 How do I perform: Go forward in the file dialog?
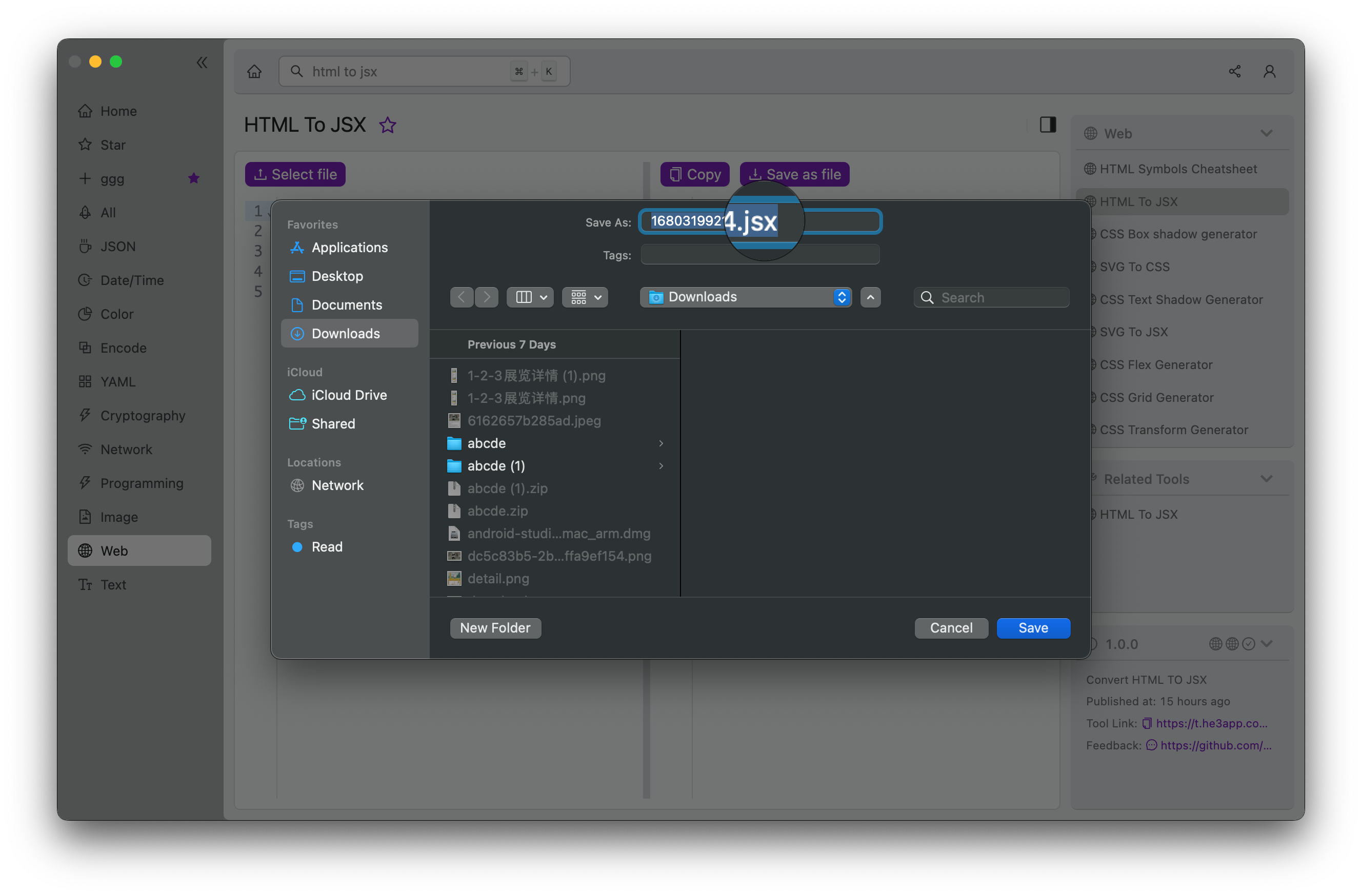click(487, 297)
